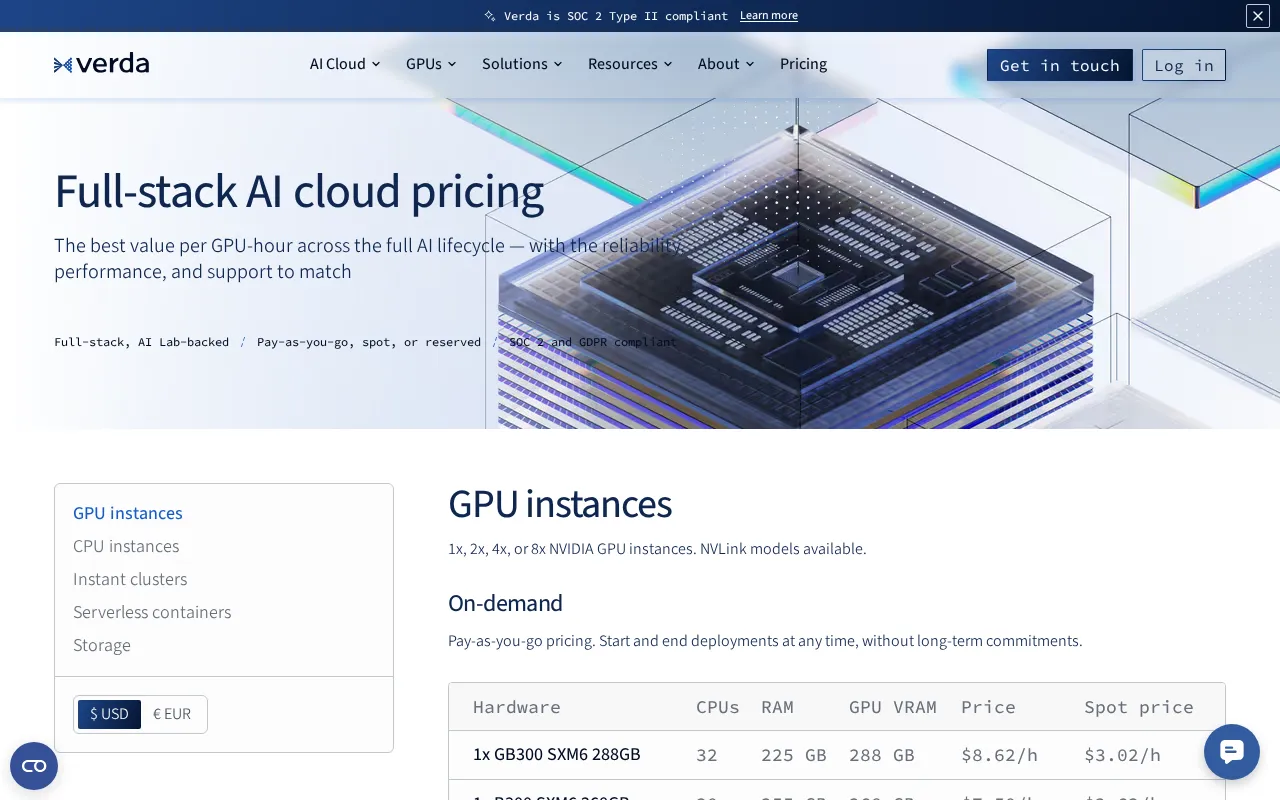
Task: Expand the About dropdown menu
Action: pos(726,64)
